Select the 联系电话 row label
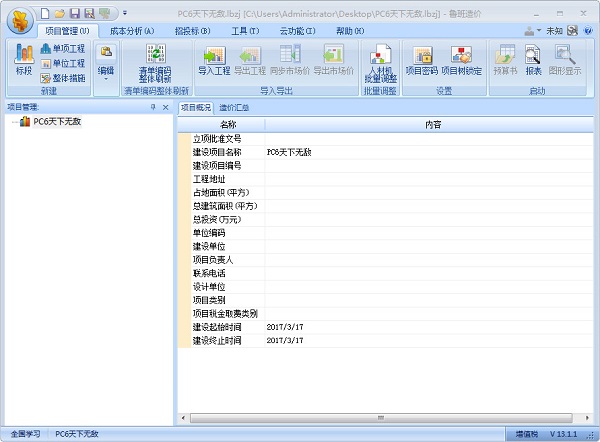The image size is (600, 442). (x=209, y=273)
